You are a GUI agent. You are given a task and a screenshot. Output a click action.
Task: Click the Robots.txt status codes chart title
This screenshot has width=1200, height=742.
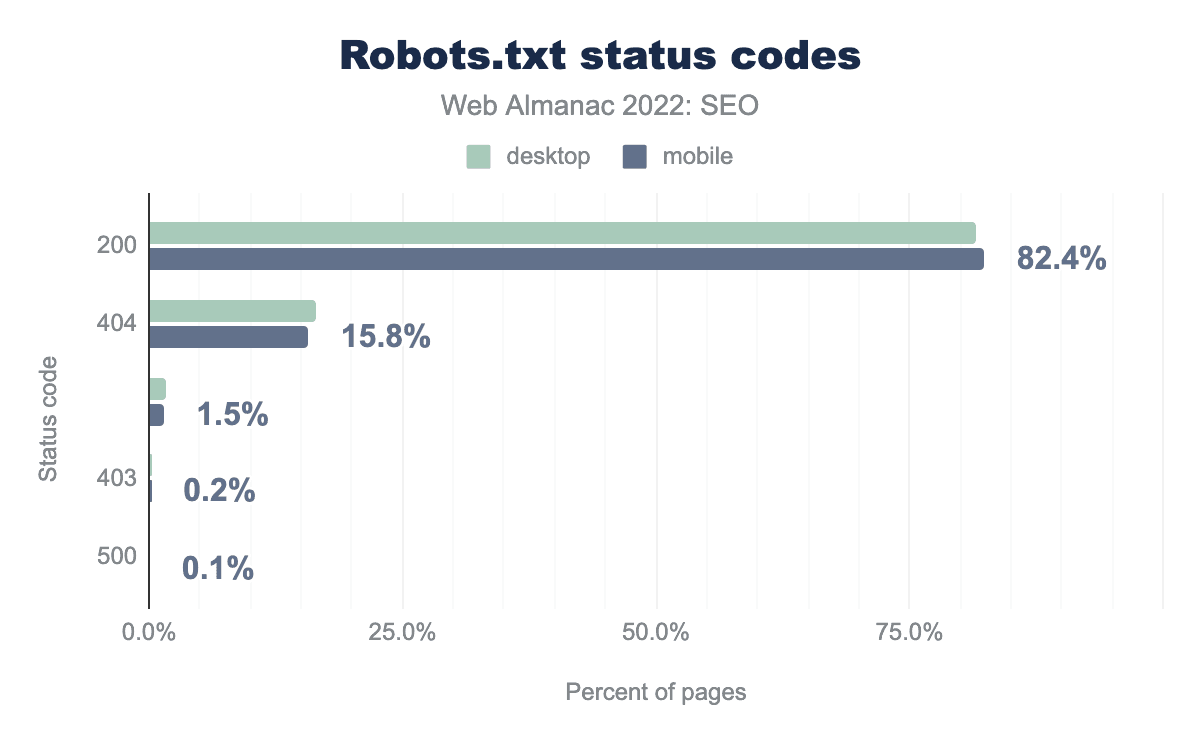click(600, 56)
